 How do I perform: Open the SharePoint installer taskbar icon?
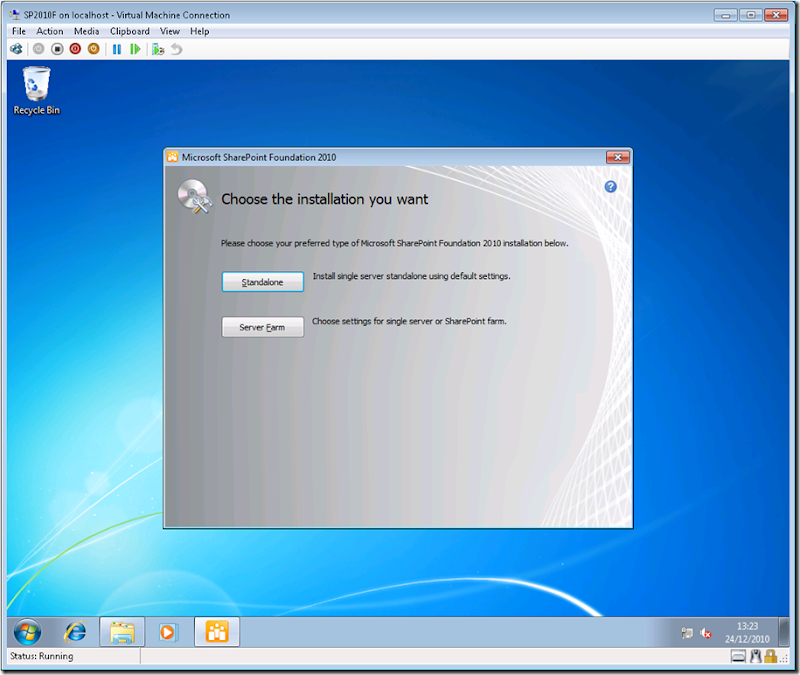tap(216, 632)
